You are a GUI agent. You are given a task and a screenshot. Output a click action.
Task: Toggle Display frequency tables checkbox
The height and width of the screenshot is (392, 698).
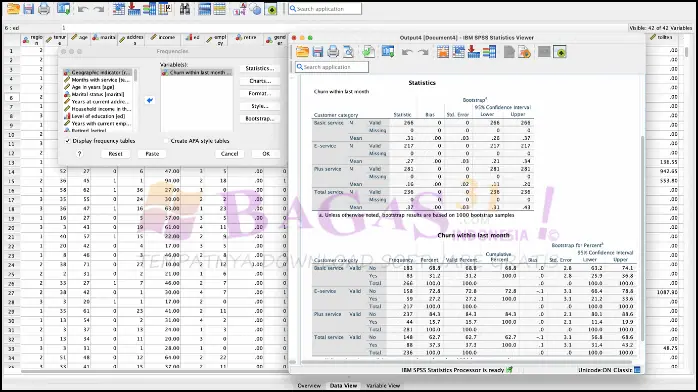(68, 141)
